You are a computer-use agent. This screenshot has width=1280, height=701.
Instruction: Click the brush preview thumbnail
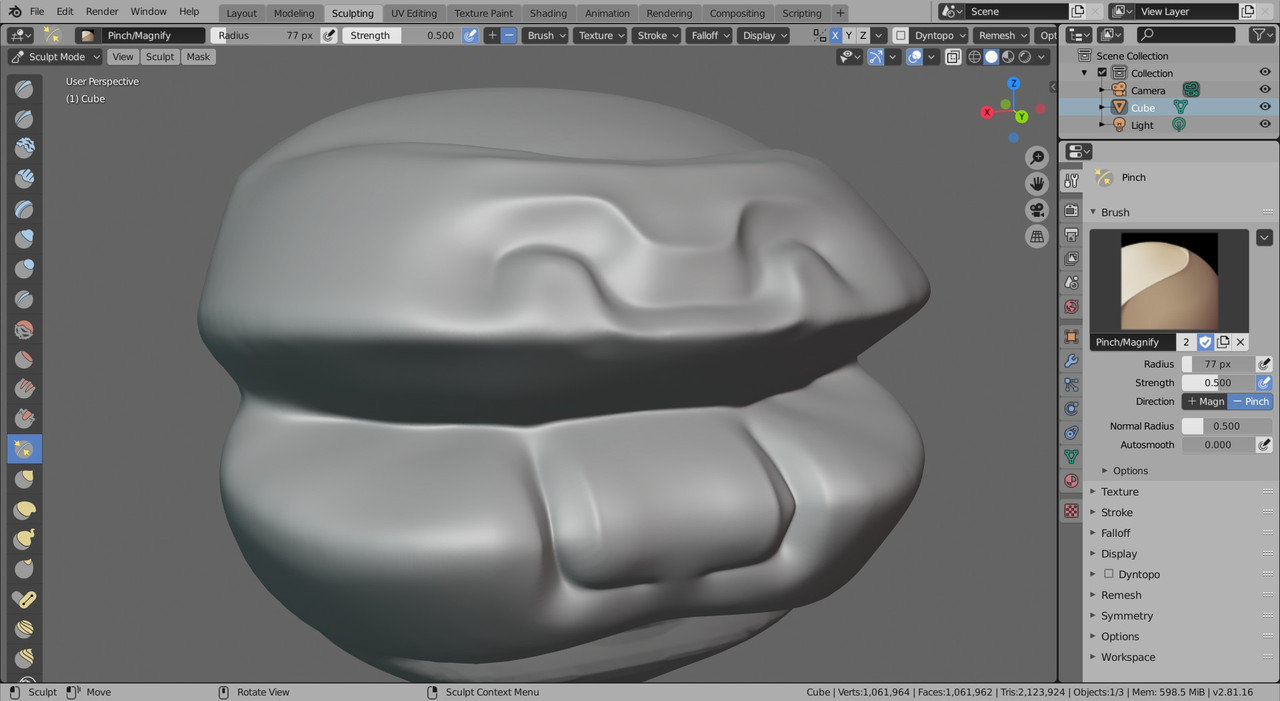pos(1169,281)
